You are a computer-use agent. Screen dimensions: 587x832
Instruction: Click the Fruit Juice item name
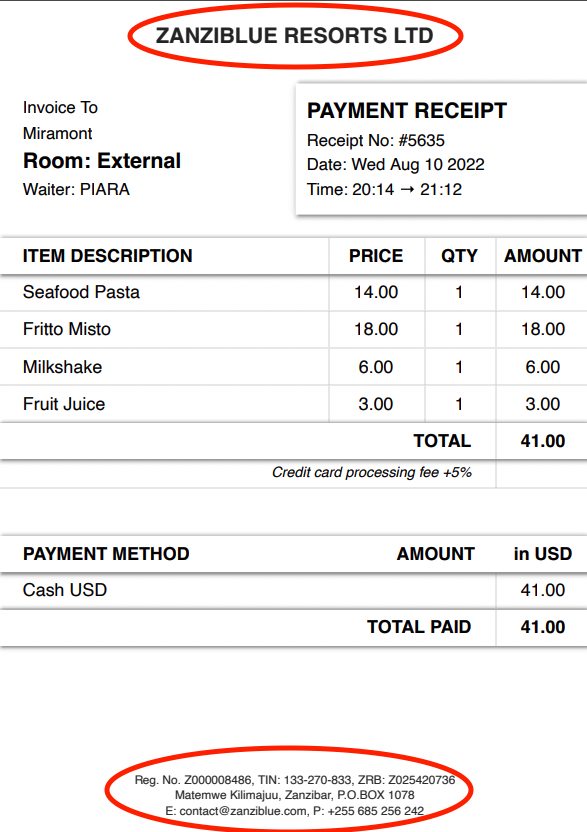point(64,404)
